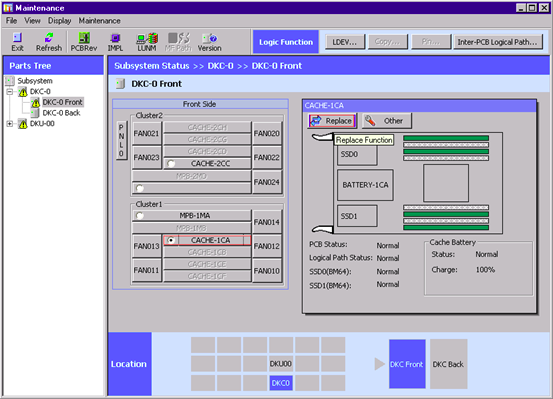Collapse the DKC-0 tree node
The height and width of the screenshot is (399, 553).
pyautogui.click(x=10, y=92)
